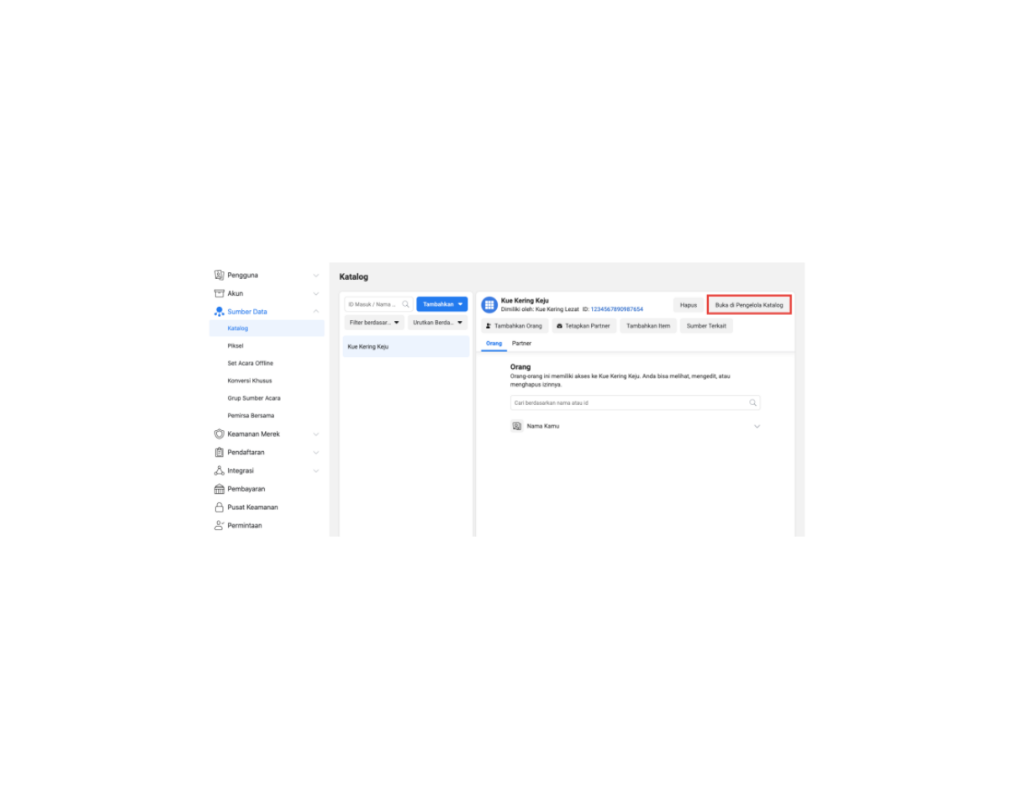Image resolution: width=1024 pixels, height=800 pixels.
Task: Click Buka di Pengelola Katalog button
Action: click(749, 305)
